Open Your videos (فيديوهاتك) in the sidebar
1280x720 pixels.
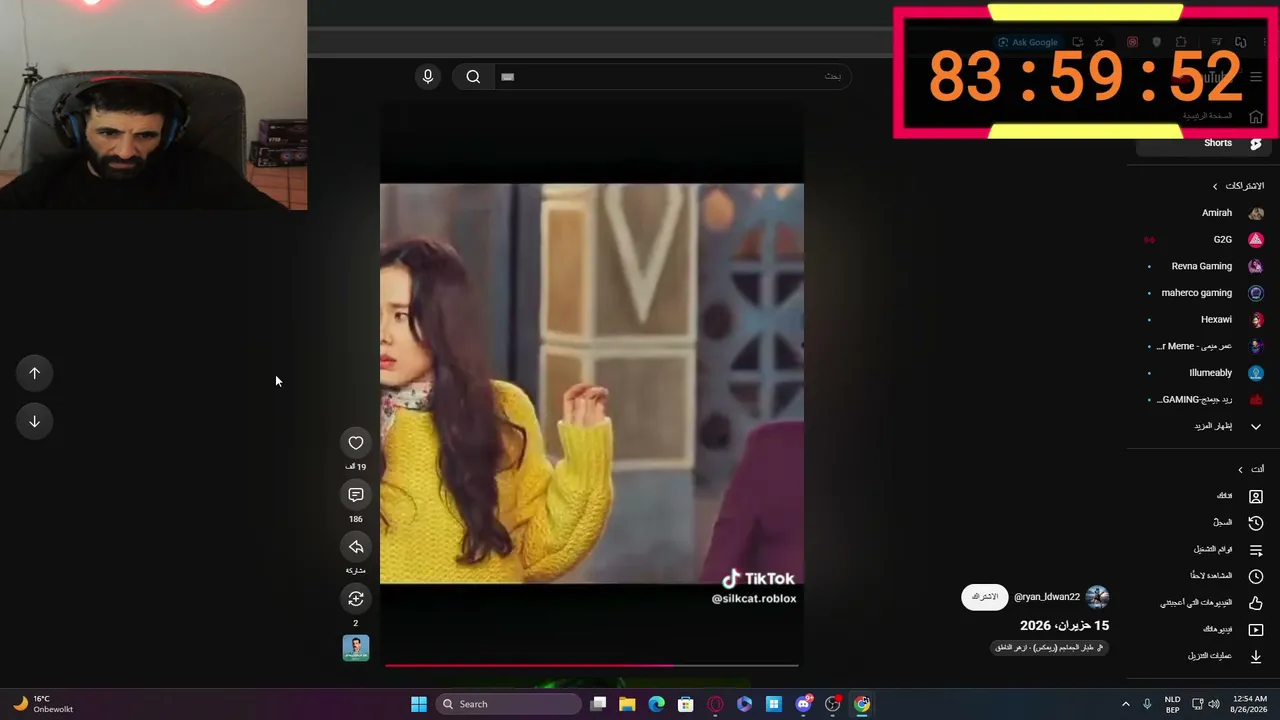pyautogui.click(x=1203, y=629)
